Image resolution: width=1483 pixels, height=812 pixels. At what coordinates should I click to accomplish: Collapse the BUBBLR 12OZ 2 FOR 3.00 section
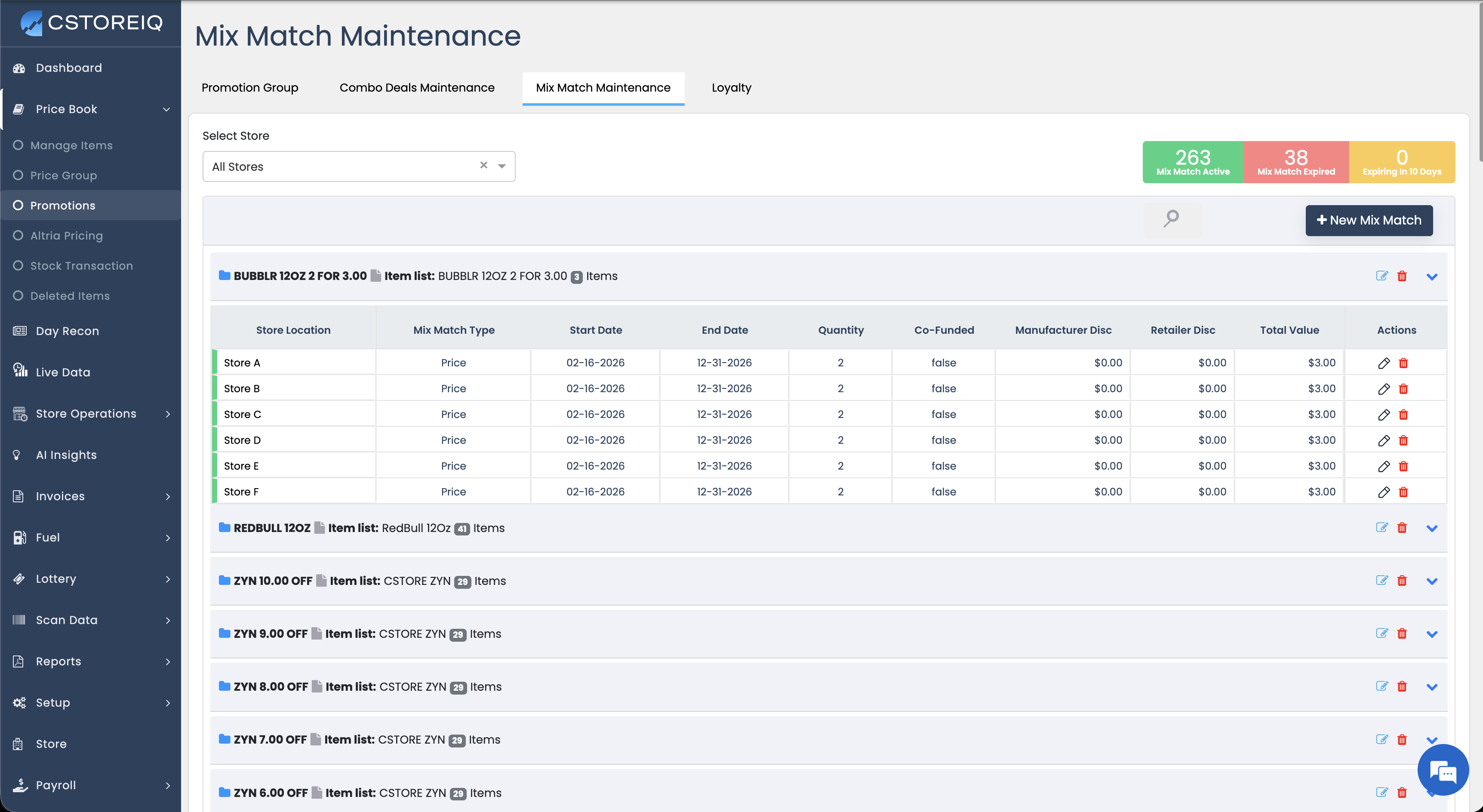(1432, 277)
